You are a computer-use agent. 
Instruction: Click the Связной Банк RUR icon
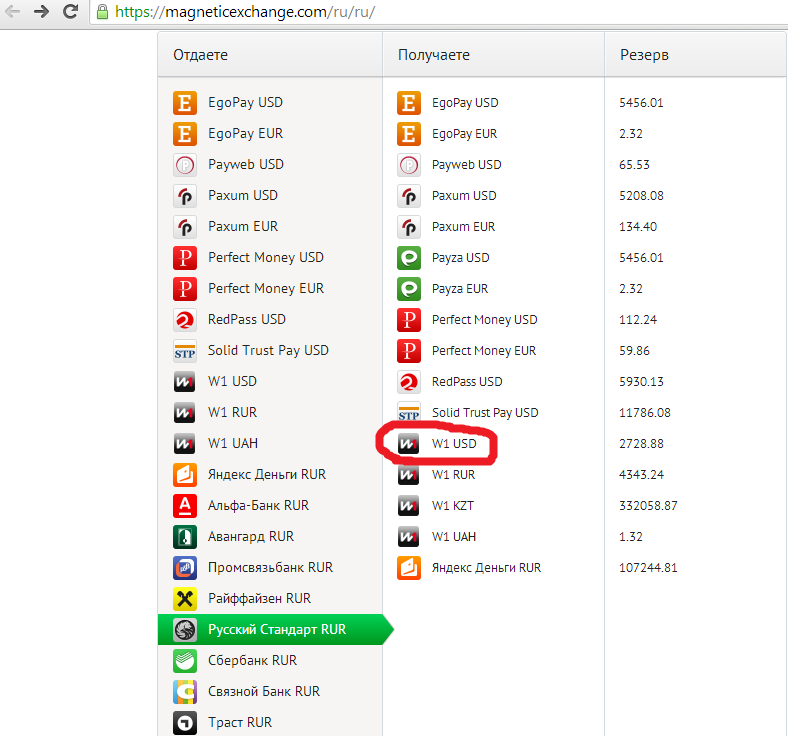click(185, 691)
